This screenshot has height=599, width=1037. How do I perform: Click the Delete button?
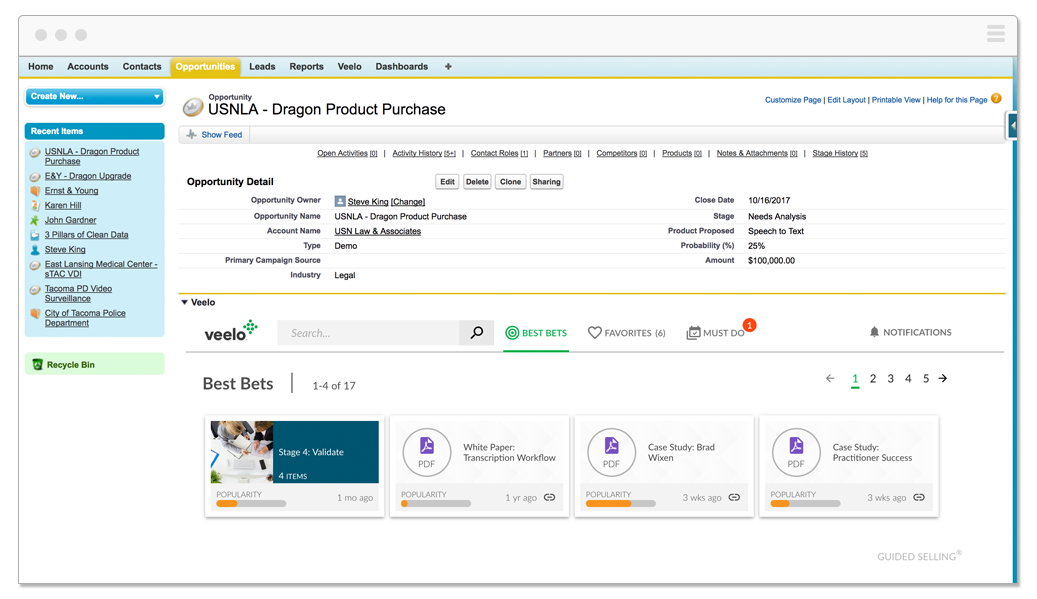coord(477,182)
